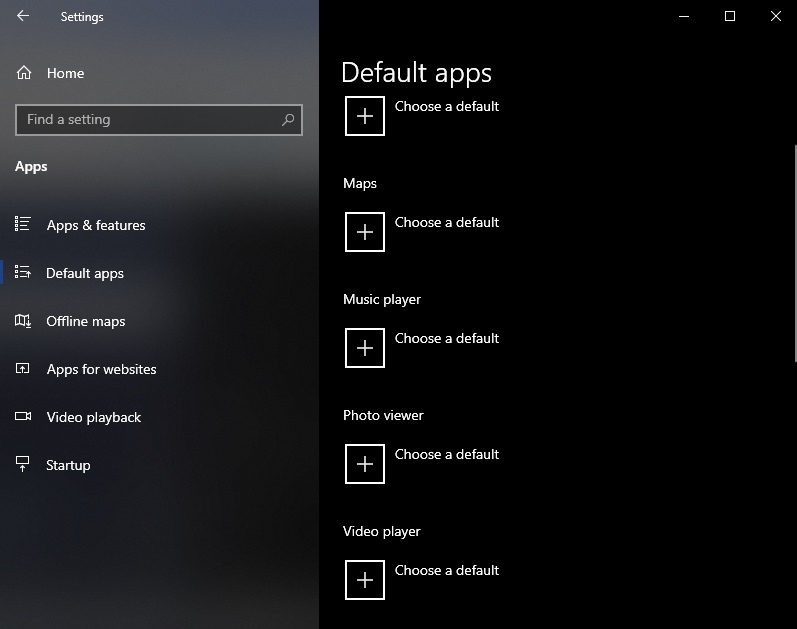Select Default apps in sidebar
Screen dimensions: 797x629
pyautogui.click(x=85, y=274)
